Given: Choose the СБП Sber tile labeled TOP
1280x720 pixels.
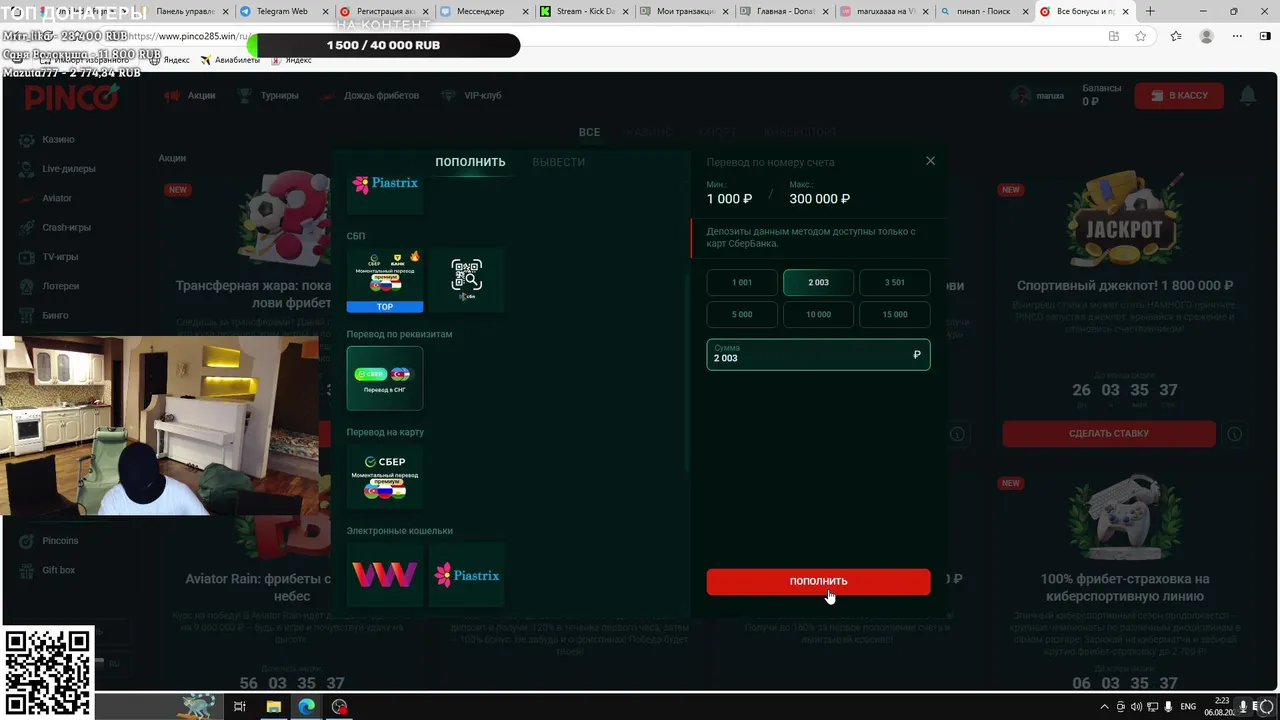Looking at the screenshot, I should (385, 280).
